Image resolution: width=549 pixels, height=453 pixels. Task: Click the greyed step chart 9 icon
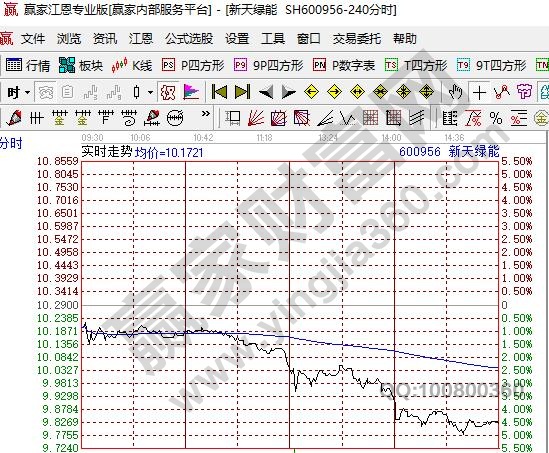pyautogui.click(x=114, y=92)
